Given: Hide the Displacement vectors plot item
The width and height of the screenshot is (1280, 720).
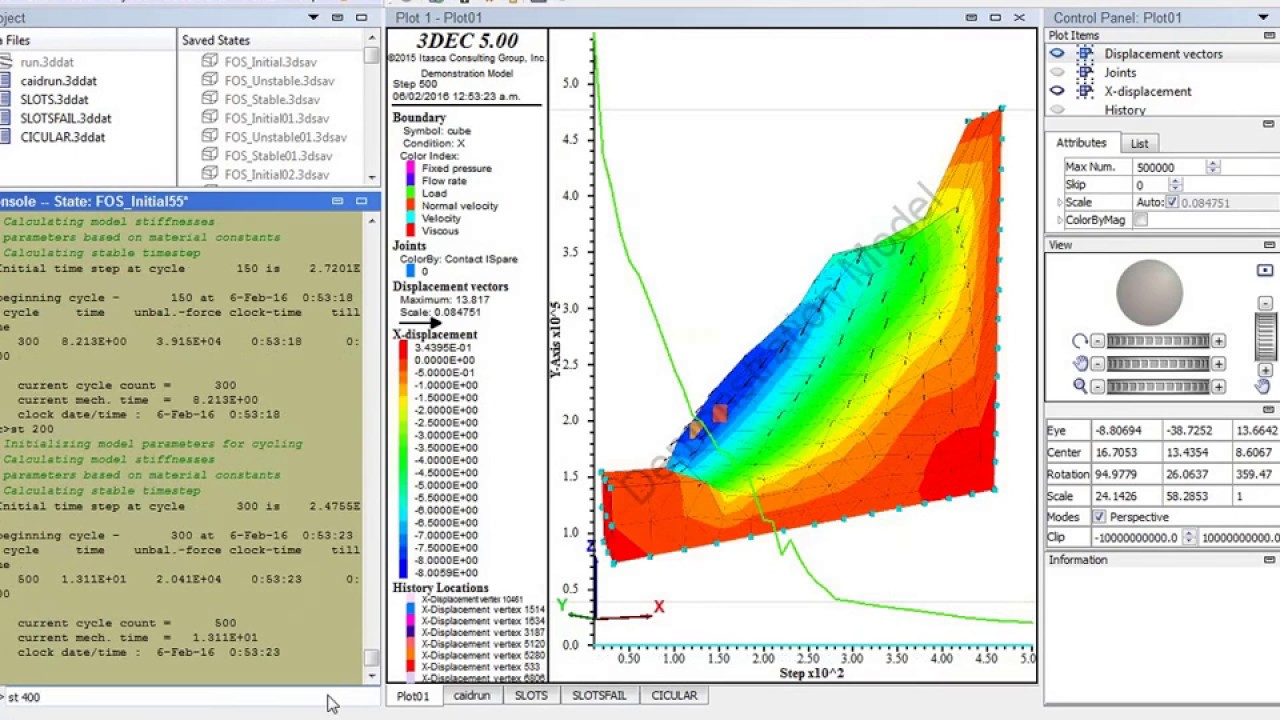Looking at the screenshot, I should pos(1057,54).
